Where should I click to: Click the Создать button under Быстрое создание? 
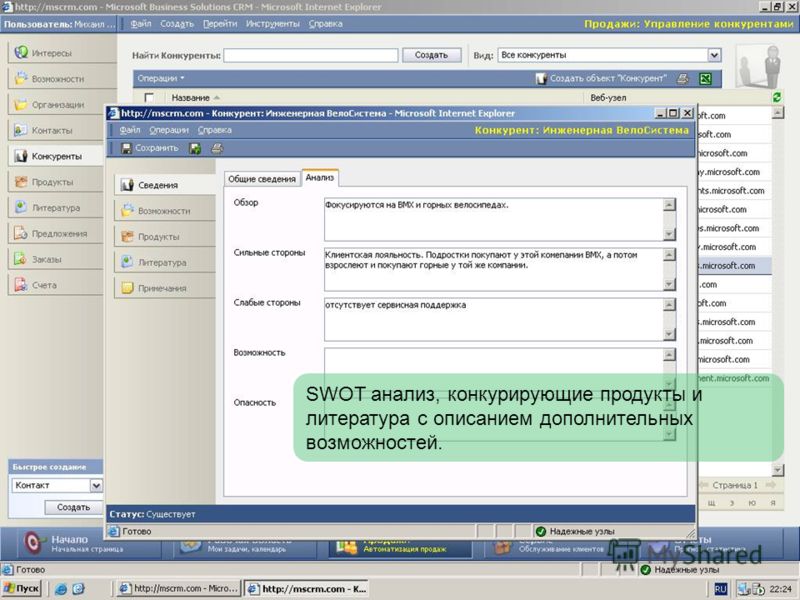73,507
